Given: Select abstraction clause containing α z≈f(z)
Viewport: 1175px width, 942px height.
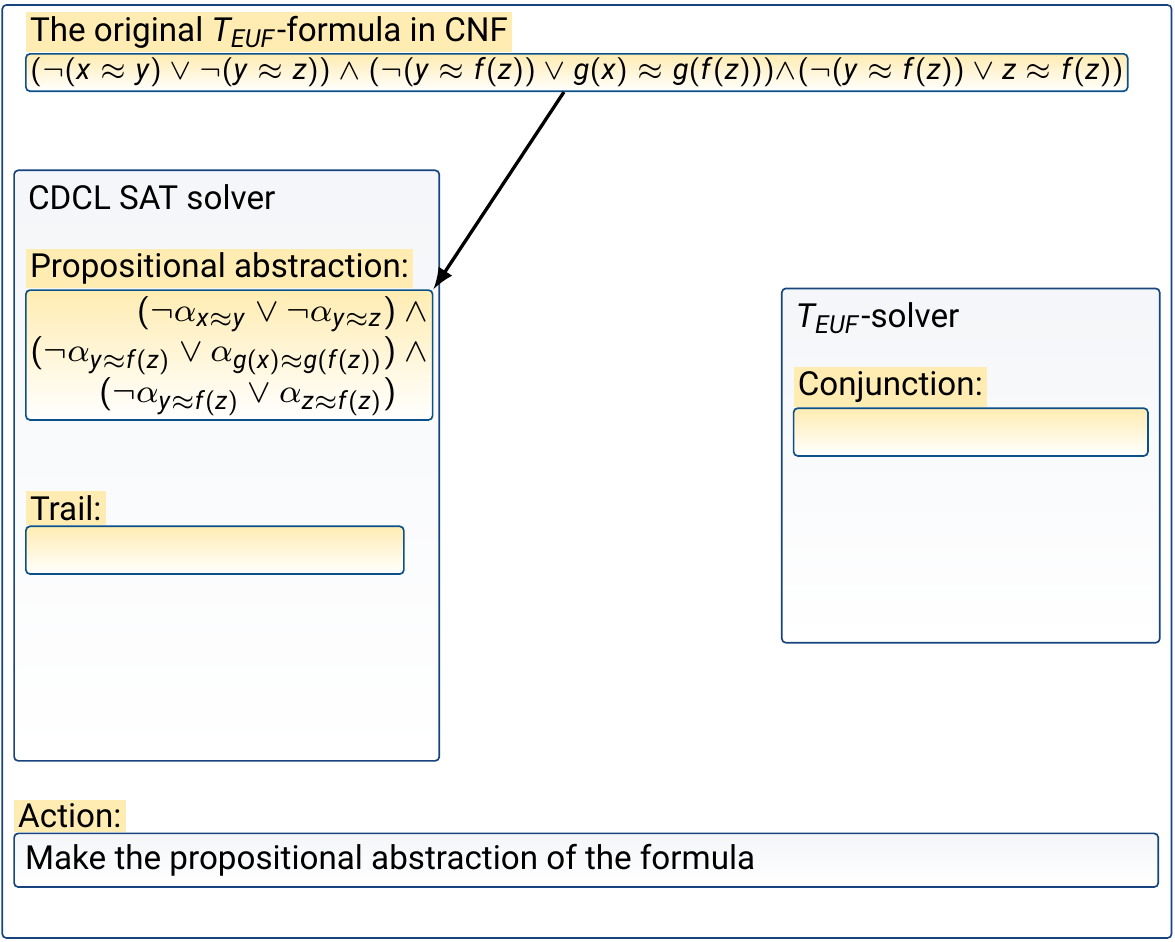Looking at the screenshot, I should tap(248, 396).
